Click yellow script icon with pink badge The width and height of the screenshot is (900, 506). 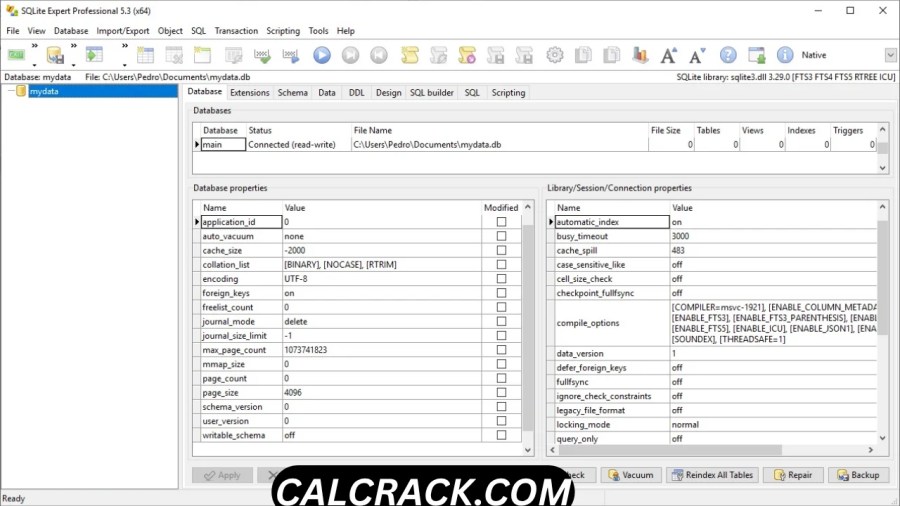[x=467, y=55]
